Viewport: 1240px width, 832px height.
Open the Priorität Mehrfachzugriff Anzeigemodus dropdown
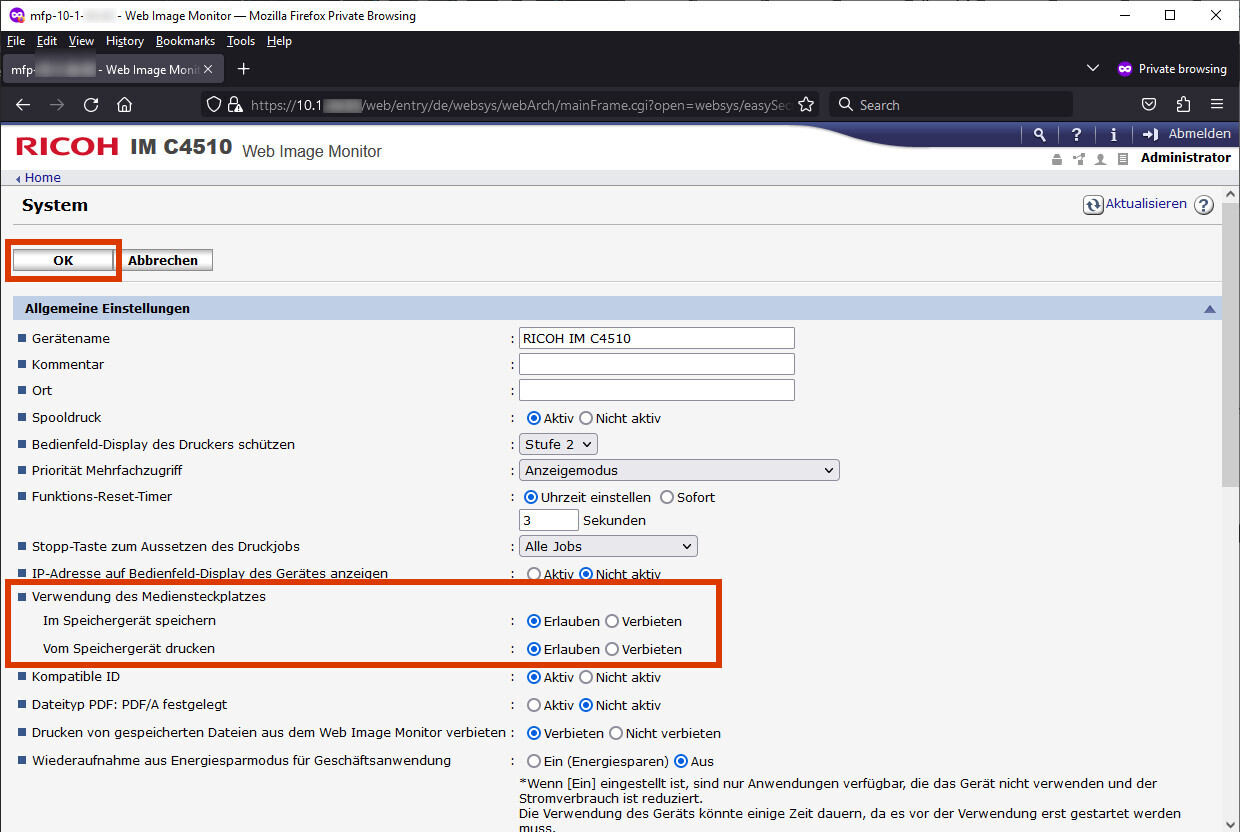pyautogui.click(x=679, y=470)
